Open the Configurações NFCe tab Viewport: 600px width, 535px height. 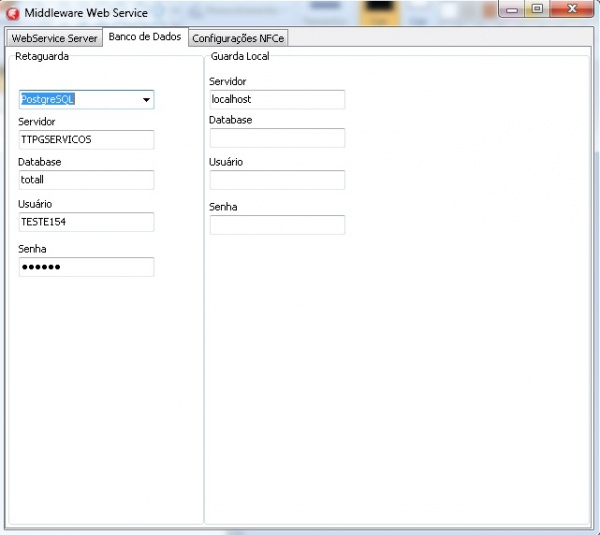(x=239, y=38)
